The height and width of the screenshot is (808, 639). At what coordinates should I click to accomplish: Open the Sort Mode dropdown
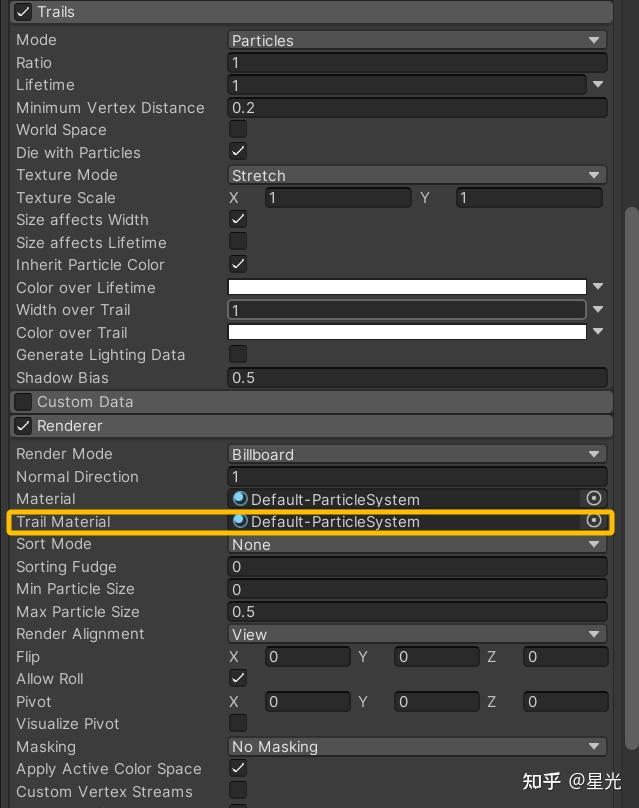[x=417, y=544]
